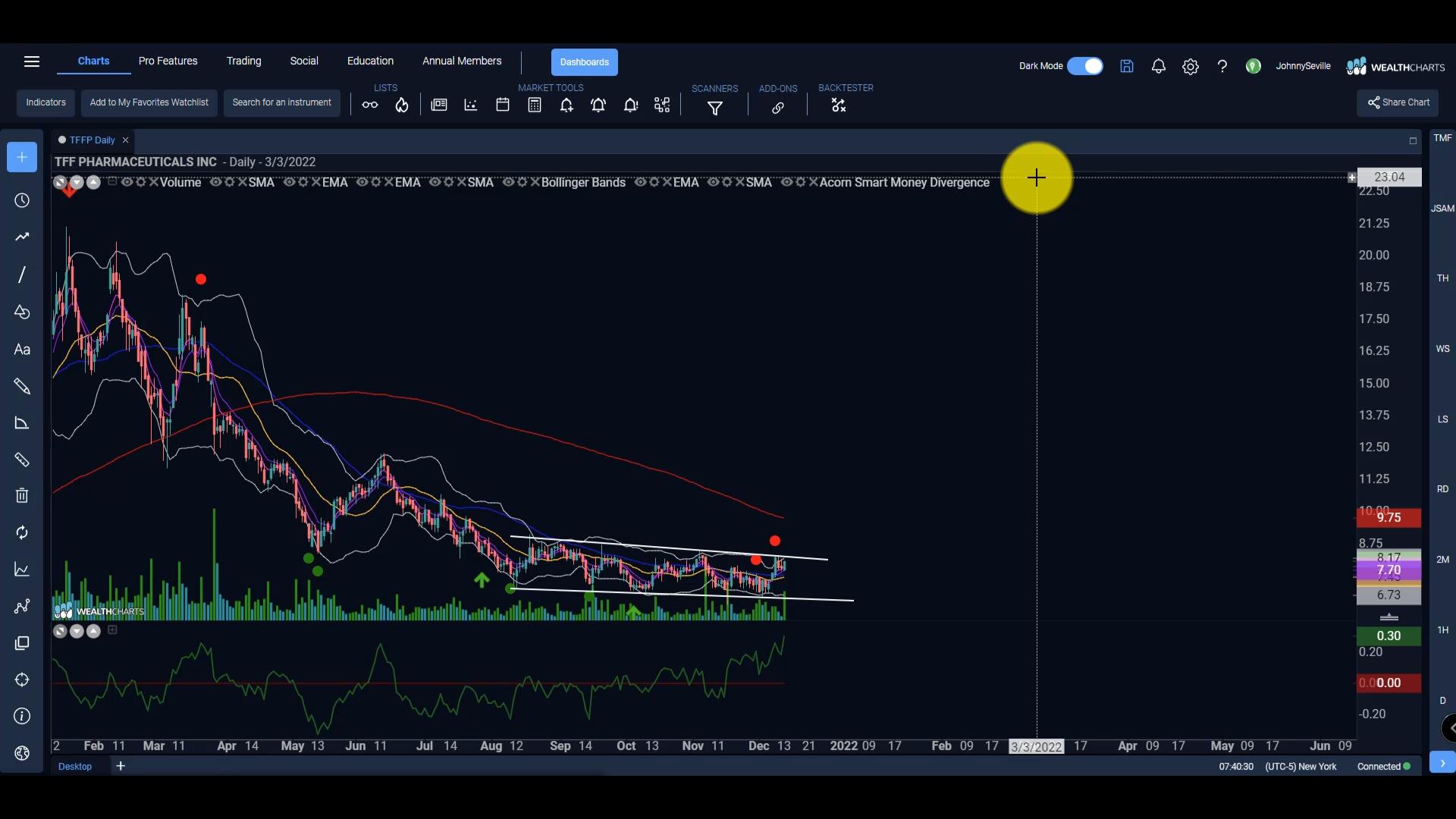Screen dimensions: 1456x819
Task: Toggle eye for Acorn Smart Money Divergence
Action: pos(787,182)
